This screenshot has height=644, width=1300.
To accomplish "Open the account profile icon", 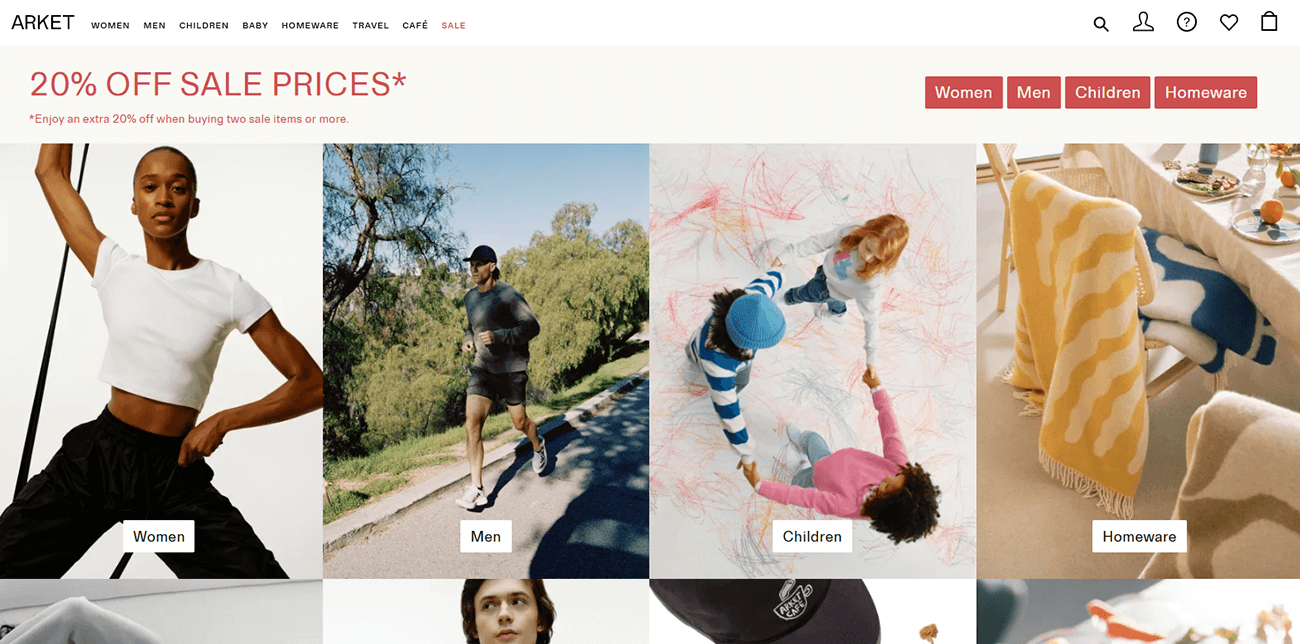I will click(x=1143, y=22).
